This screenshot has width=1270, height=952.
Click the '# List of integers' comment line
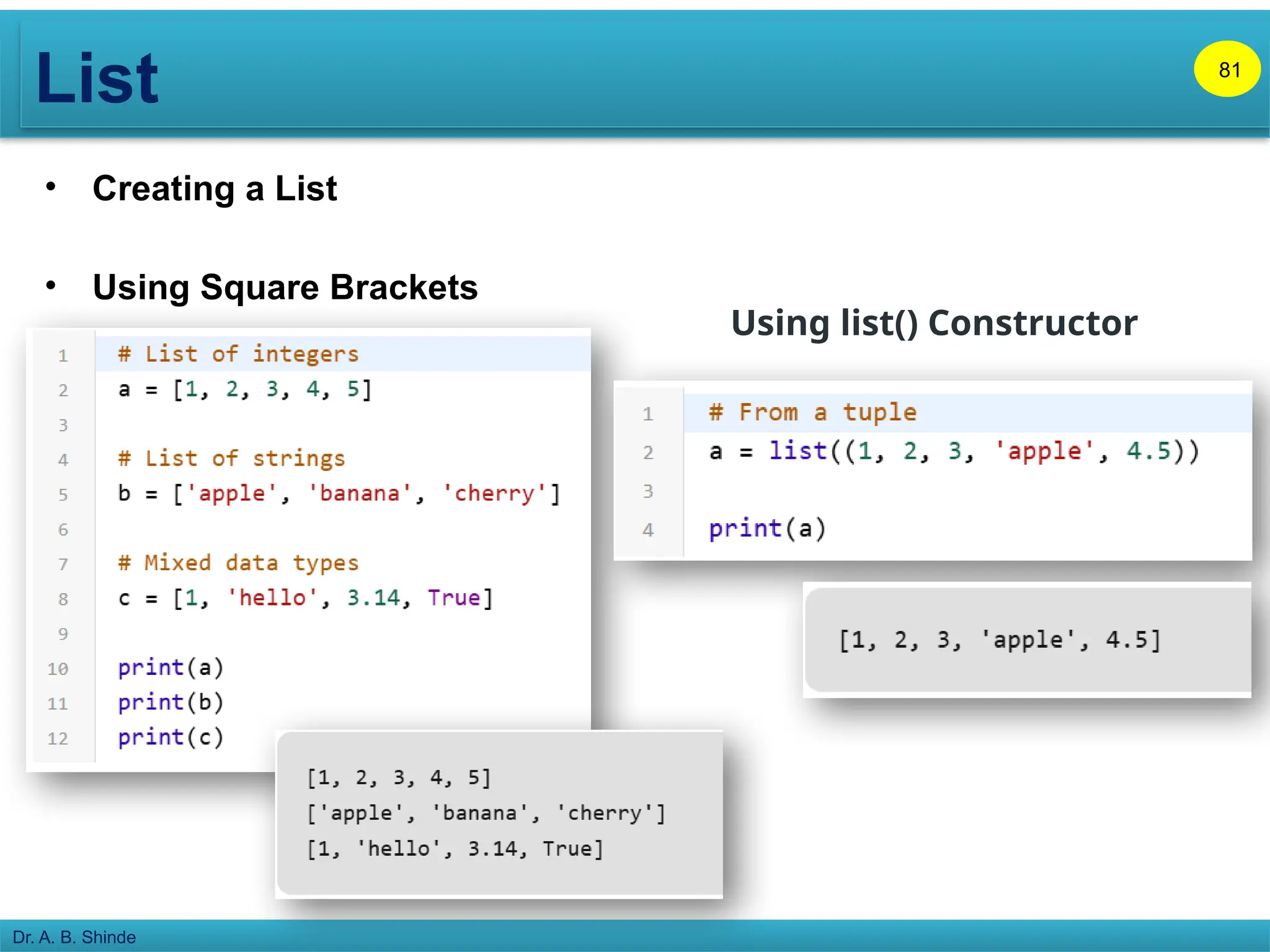coord(239,354)
